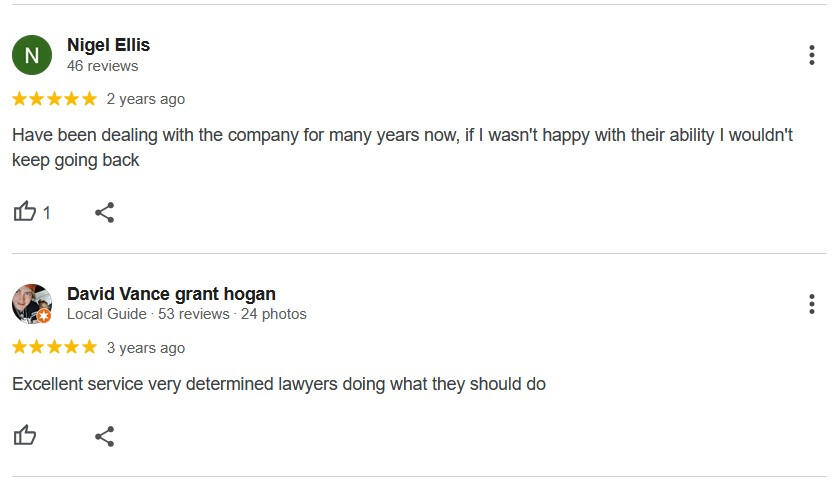
Task: Like Nigel Ellis's review with thumbs-up
Action: coord(24,212)
